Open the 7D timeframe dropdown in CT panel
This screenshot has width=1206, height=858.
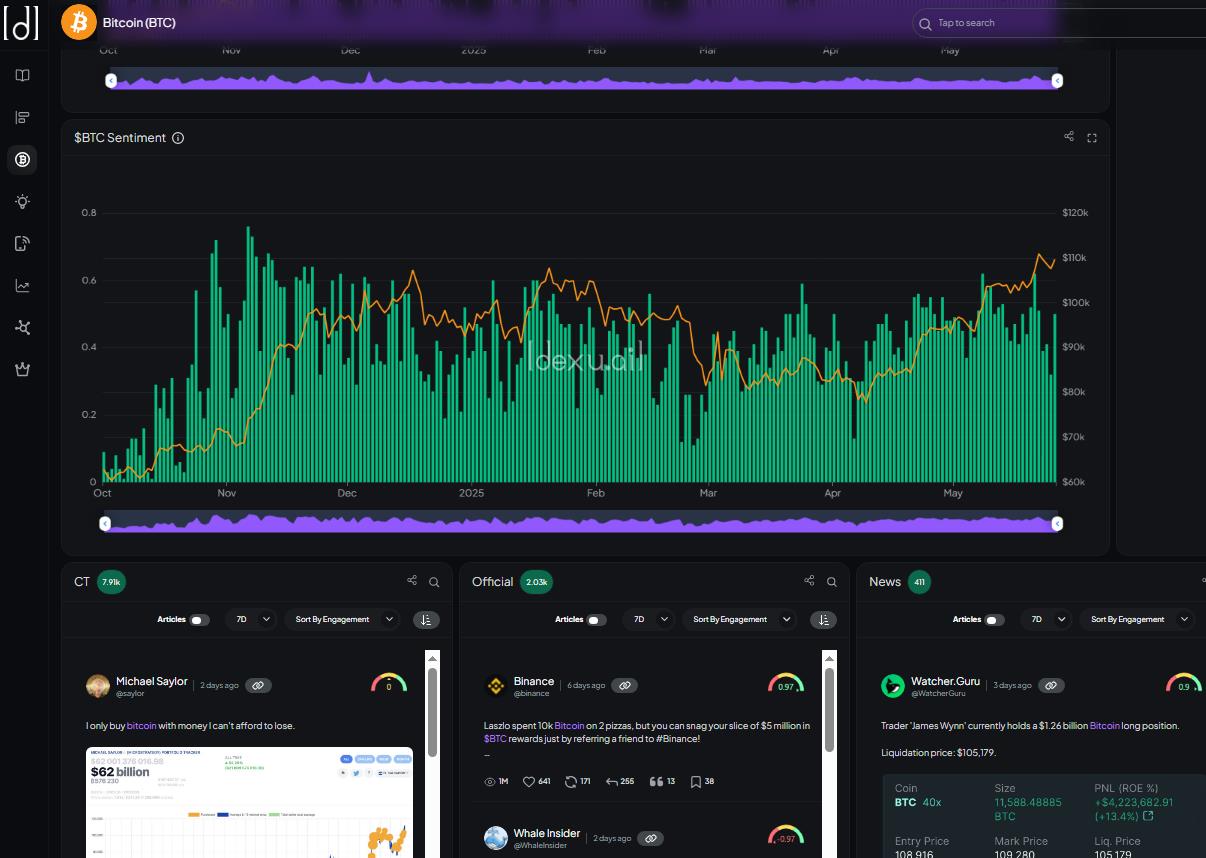click(x=251, y=619)
